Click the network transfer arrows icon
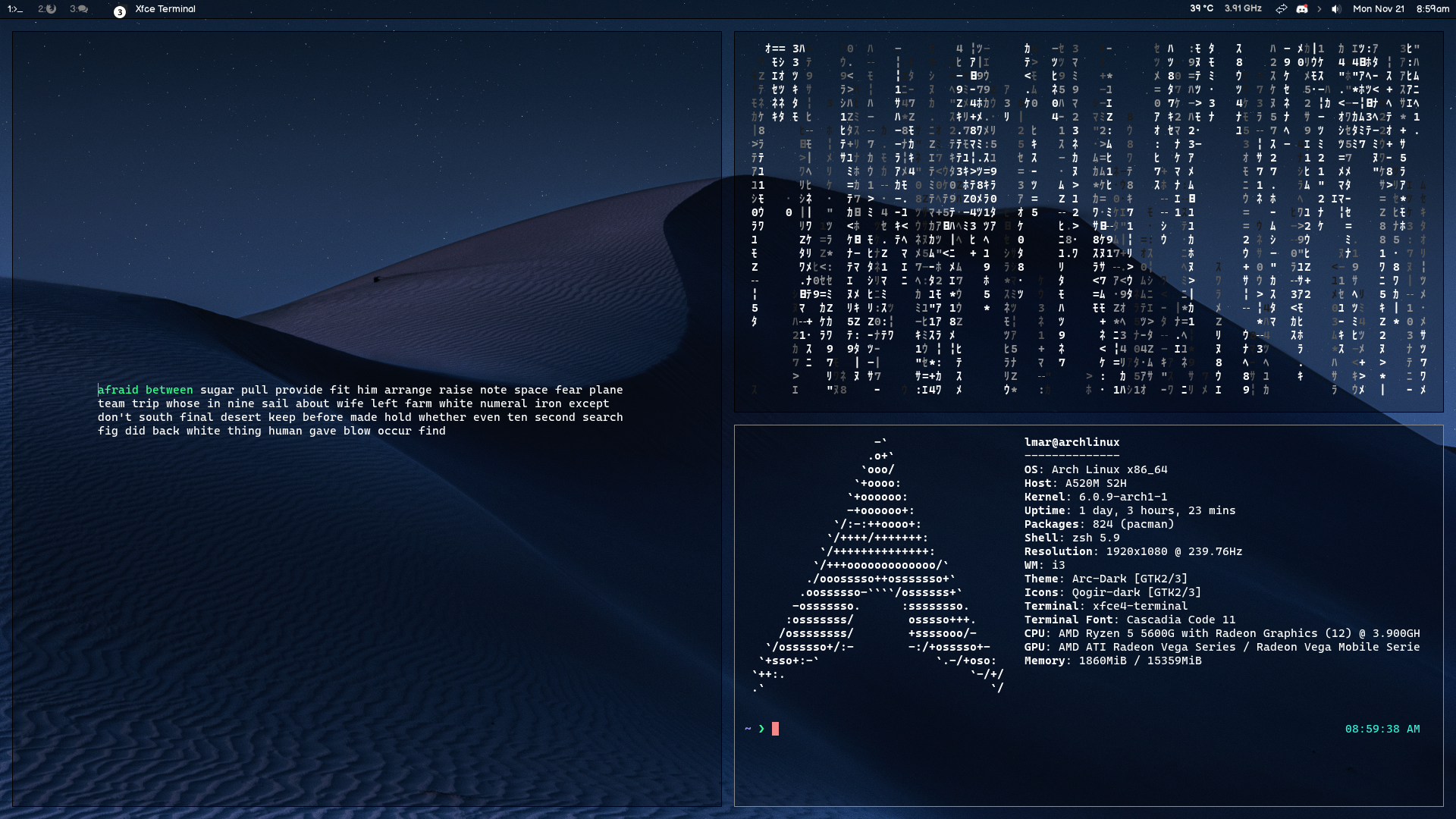Screen dimensions: 1456x819 click(x=1281, y=9)
